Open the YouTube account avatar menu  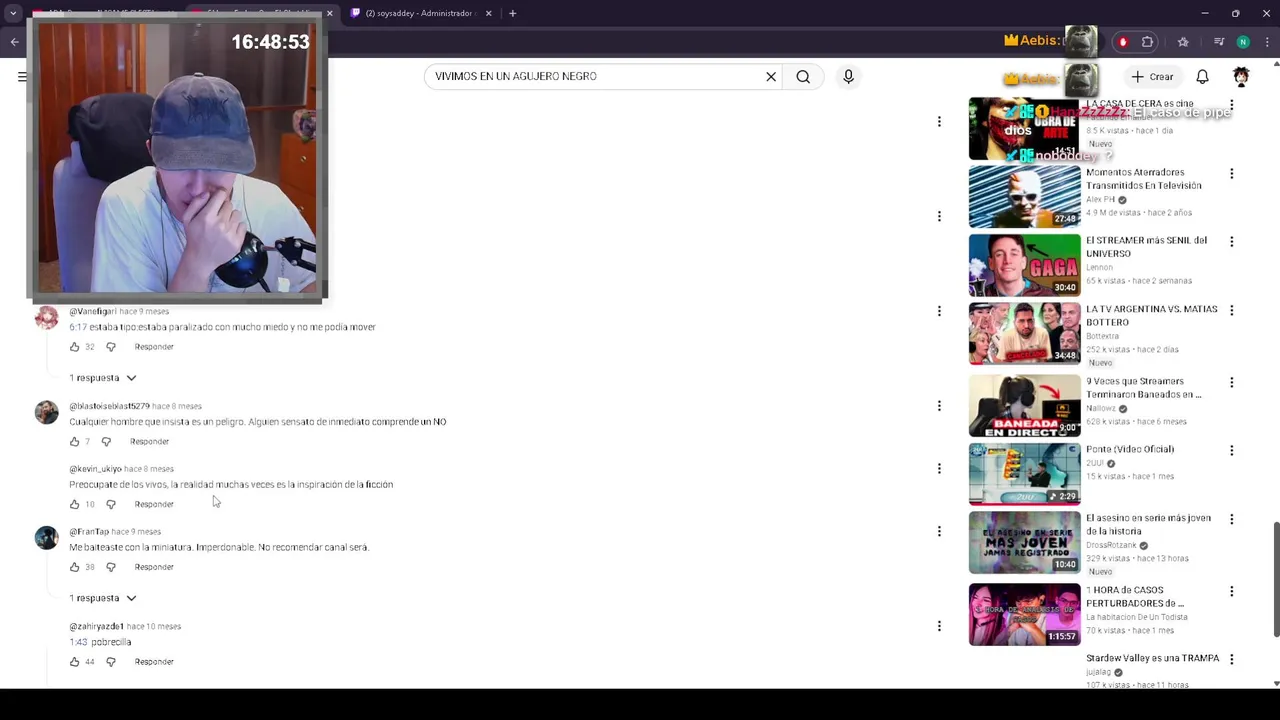pyautogui.click(x=1241, y=77)
